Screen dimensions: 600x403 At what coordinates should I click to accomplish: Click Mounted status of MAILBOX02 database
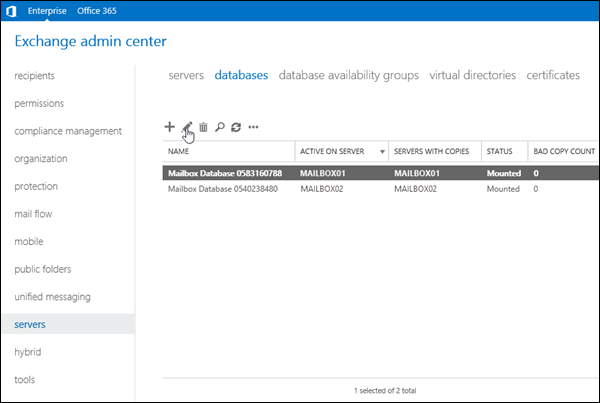[x=503, y=189]
